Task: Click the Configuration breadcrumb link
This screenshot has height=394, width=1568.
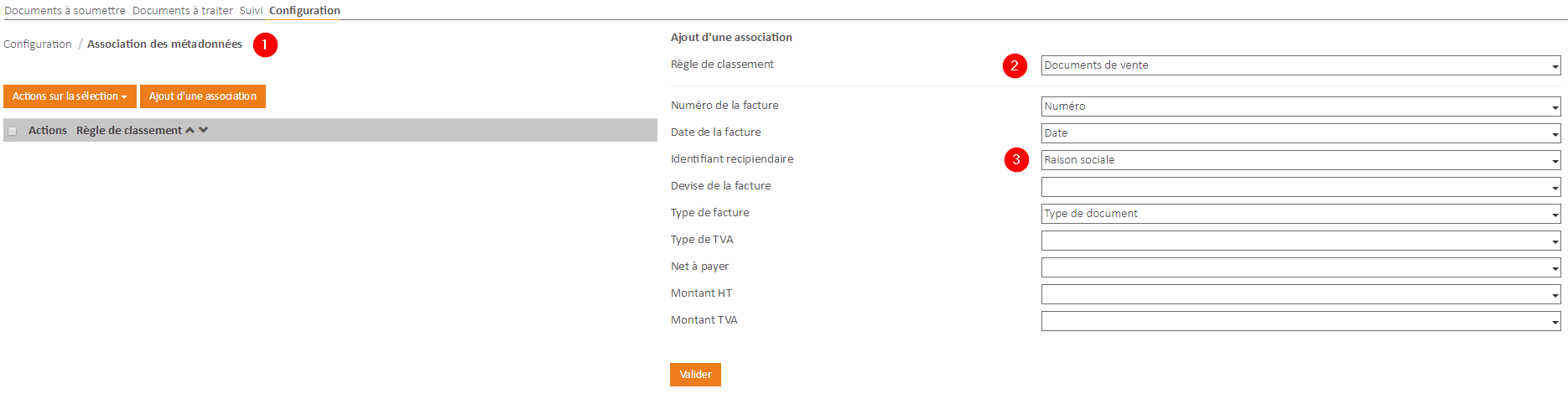Action: [x=38, y=44]
